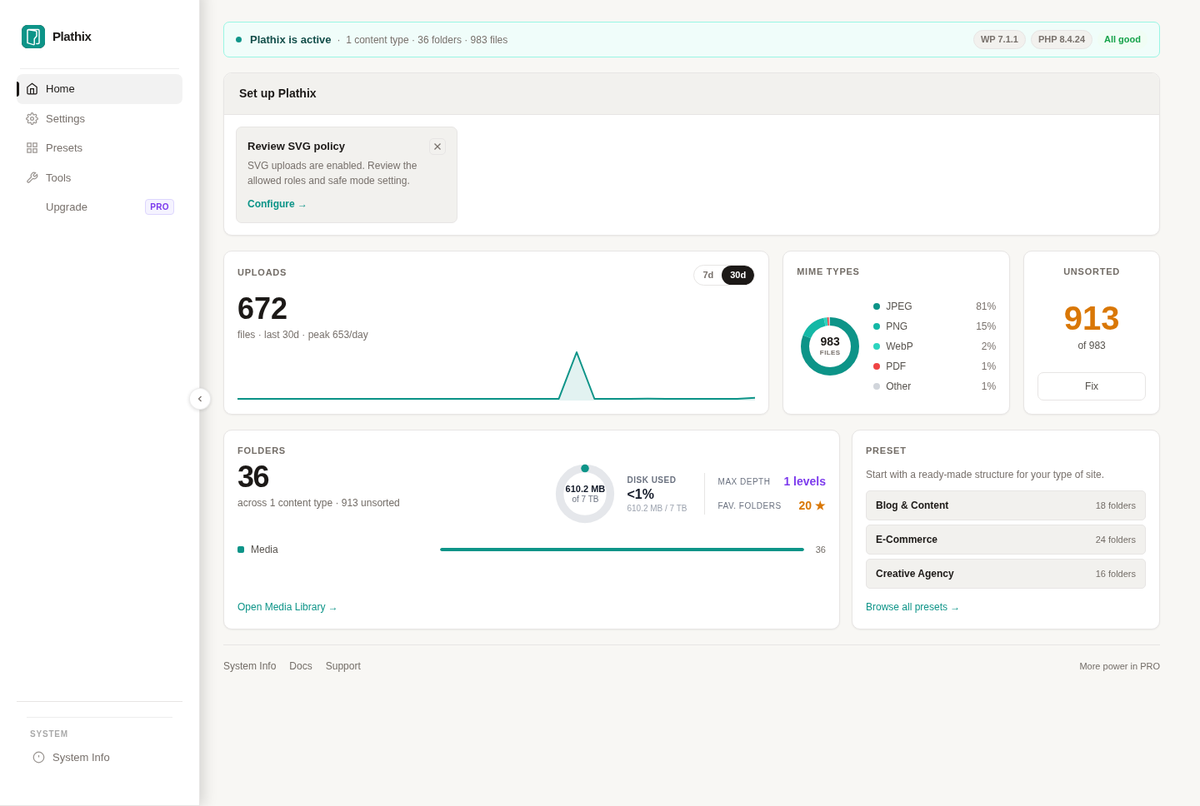Image resolution: width=1200 pixels, height=806 pixels.
Task: Open the Upgrade sidebar item
Action: pos(100,207)
